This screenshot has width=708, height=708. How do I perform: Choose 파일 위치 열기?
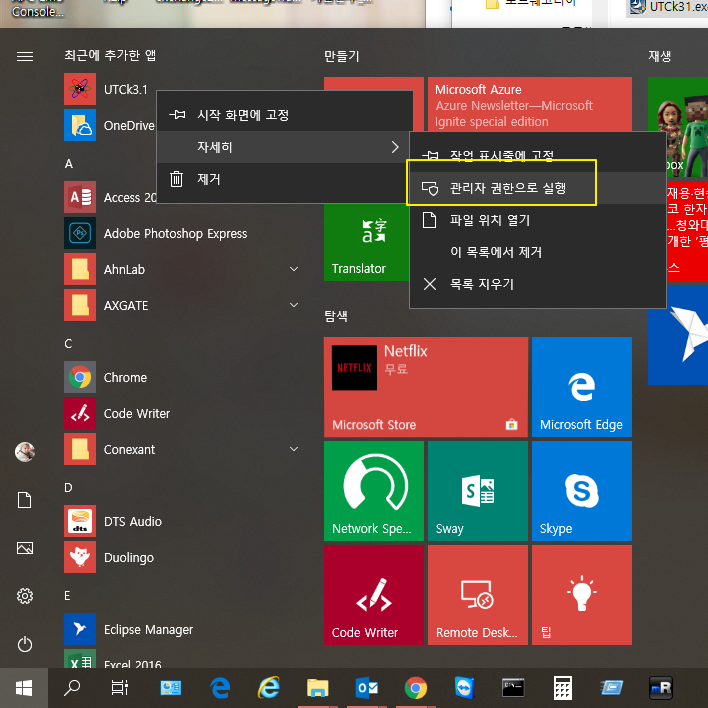click(537, 220)
